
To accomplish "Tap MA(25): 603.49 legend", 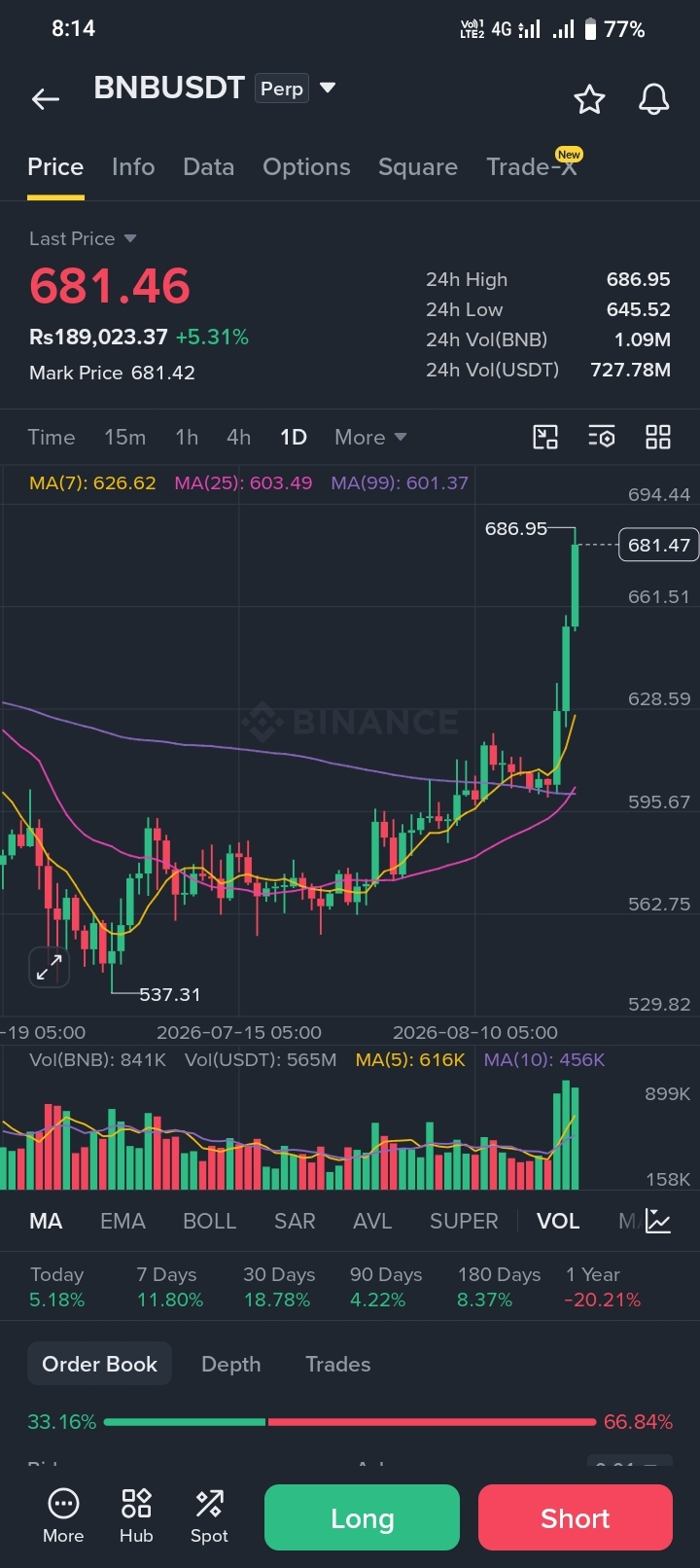I will tap(243, 482).
